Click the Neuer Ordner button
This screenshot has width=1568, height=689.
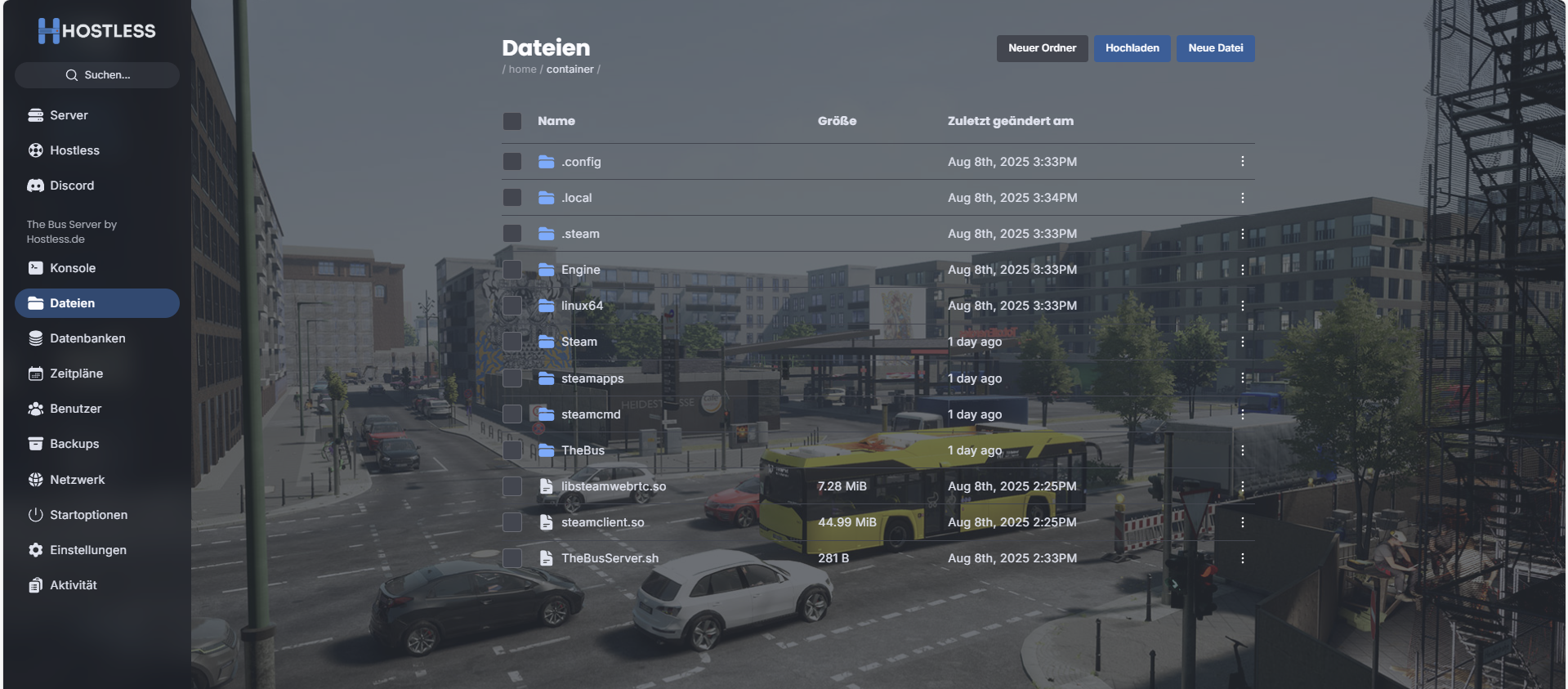tap(1042, 48)
